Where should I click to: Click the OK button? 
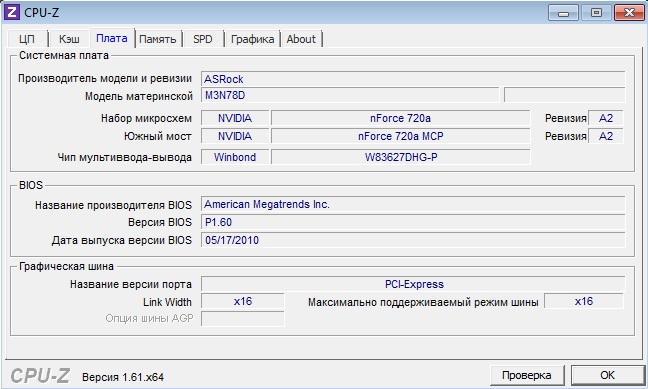click(607, 375)
